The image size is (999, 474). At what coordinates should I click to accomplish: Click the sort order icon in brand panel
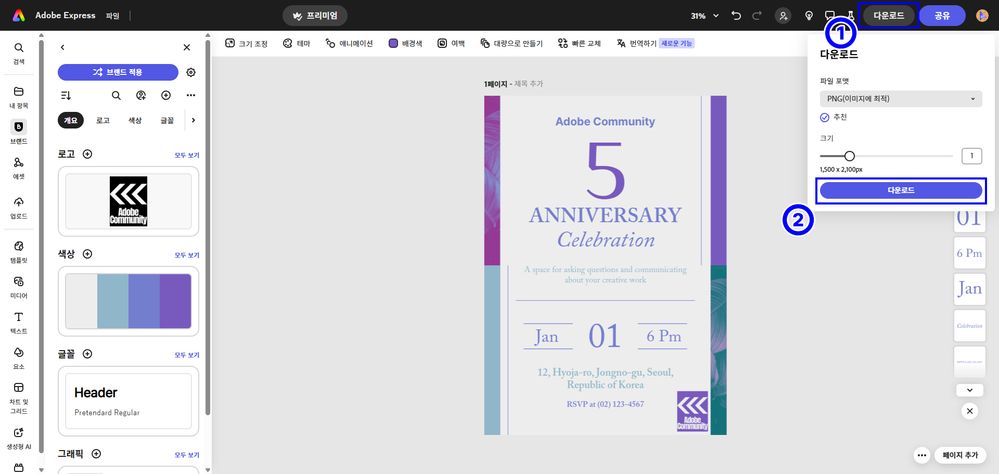66,96
